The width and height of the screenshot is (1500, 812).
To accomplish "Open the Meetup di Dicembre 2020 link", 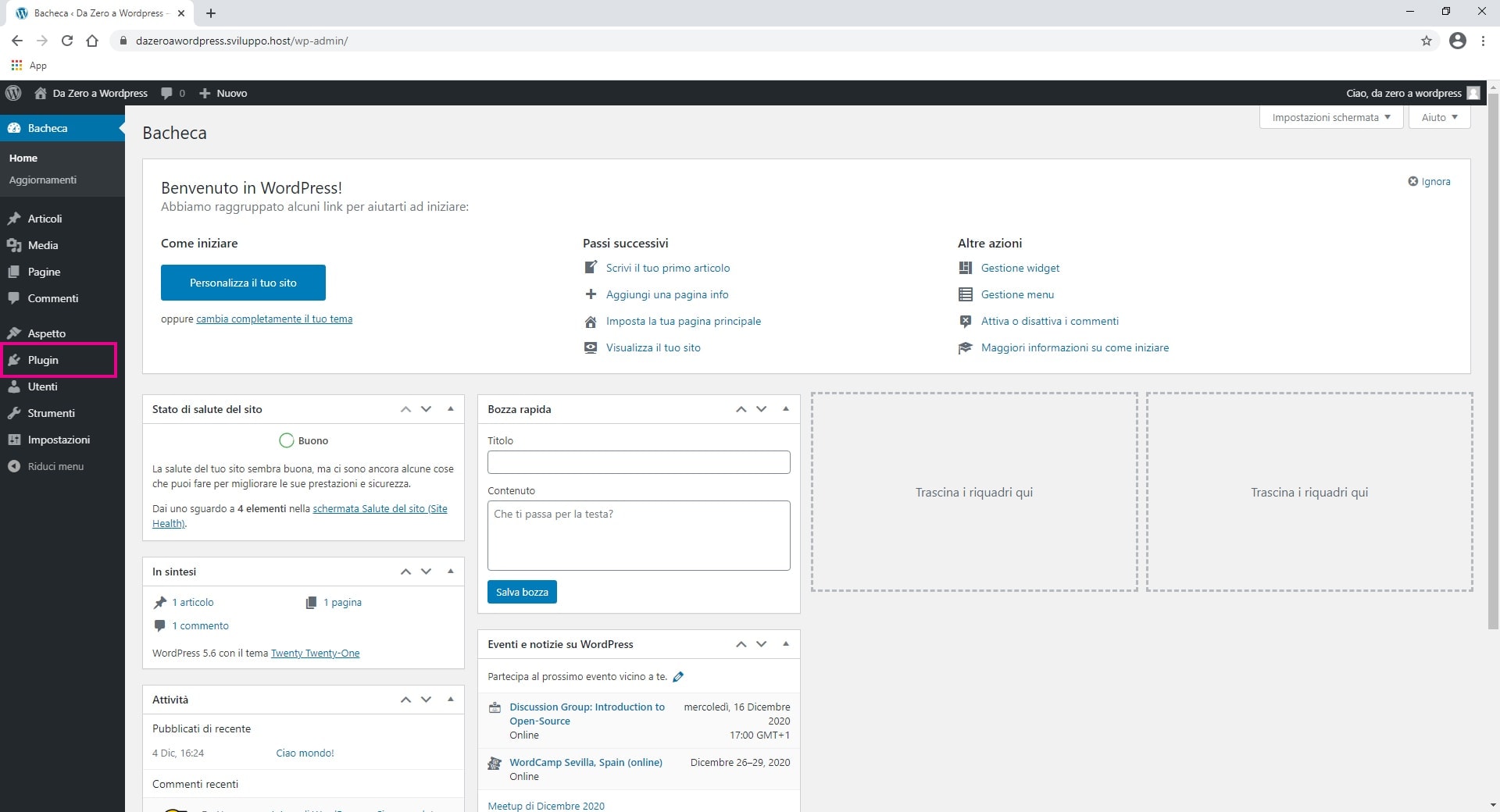I will 546,806.
